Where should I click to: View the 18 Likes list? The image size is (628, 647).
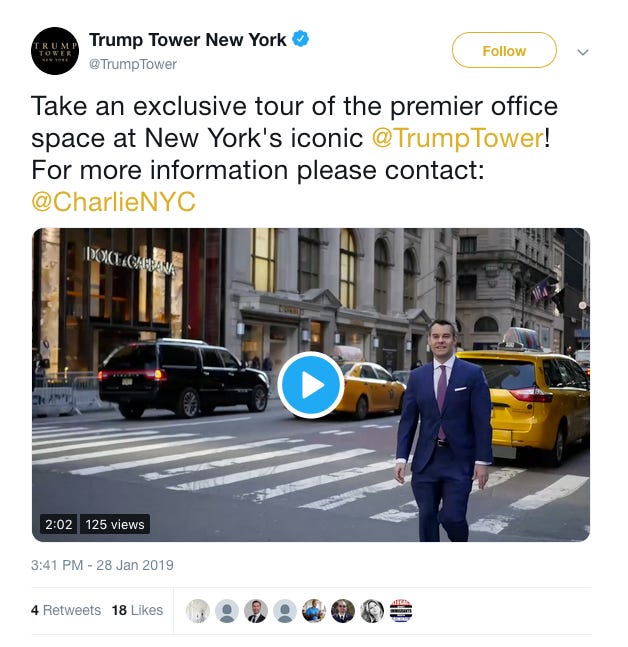coord(137,610)
